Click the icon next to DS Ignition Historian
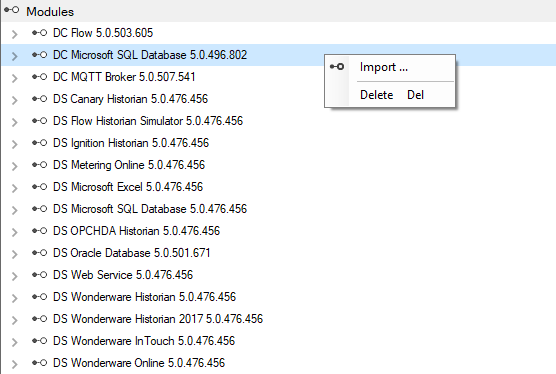The width and height of the screenshot is (556, 374). [39, 143]
